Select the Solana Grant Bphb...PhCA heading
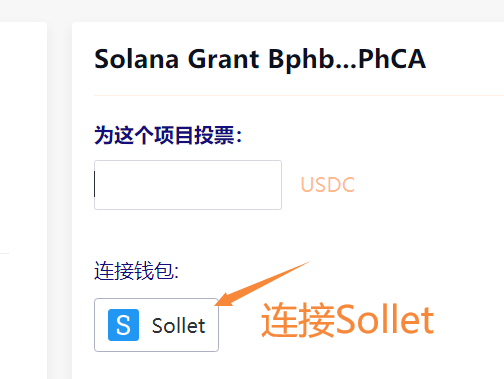The height and width of the screenshot is (379, 504). (260, 59)
